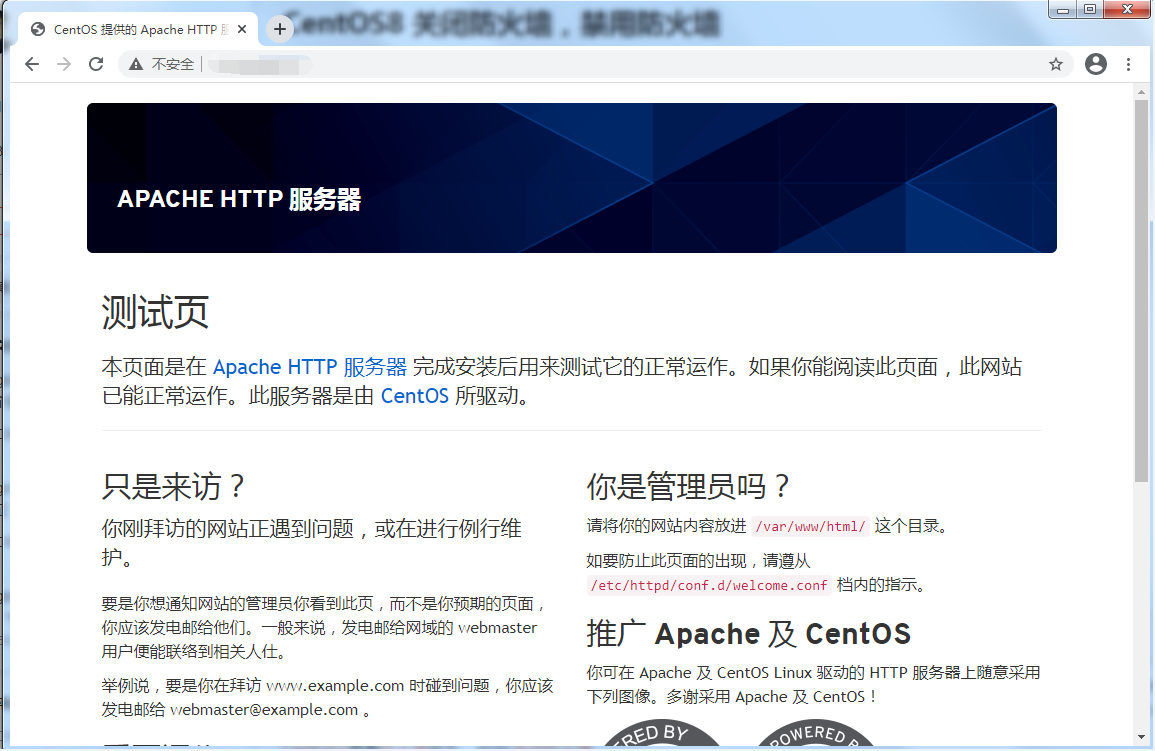This screenshot has width=1155, height=751.
Task: Minimize the browser window
Action: [1062, 10]
